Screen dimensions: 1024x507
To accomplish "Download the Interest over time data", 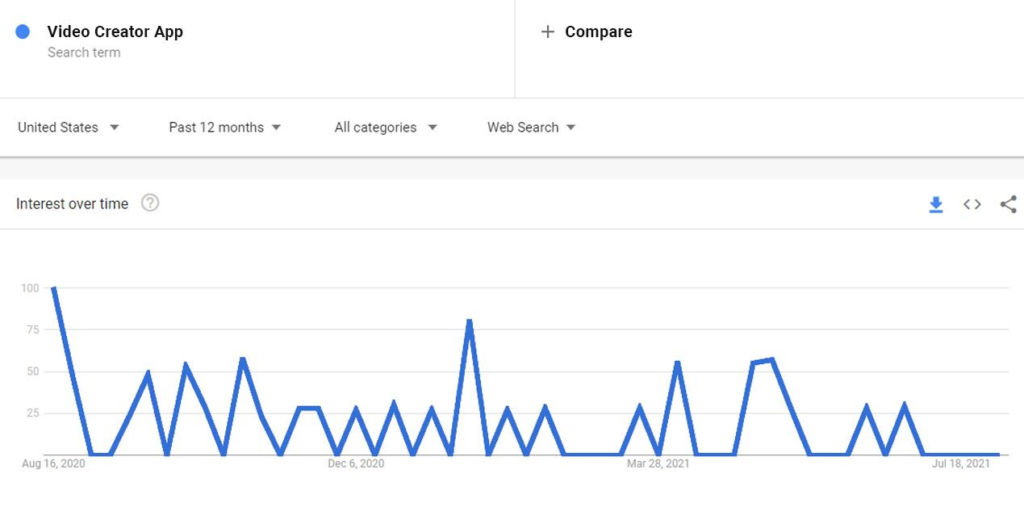I will point(936,204).
